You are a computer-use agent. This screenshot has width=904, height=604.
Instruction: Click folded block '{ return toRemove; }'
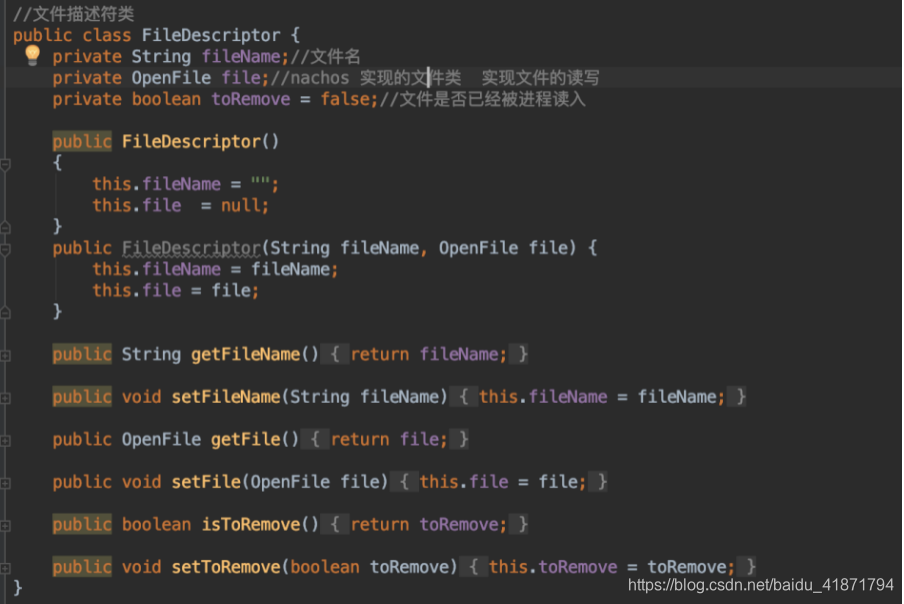coord(425,524)
